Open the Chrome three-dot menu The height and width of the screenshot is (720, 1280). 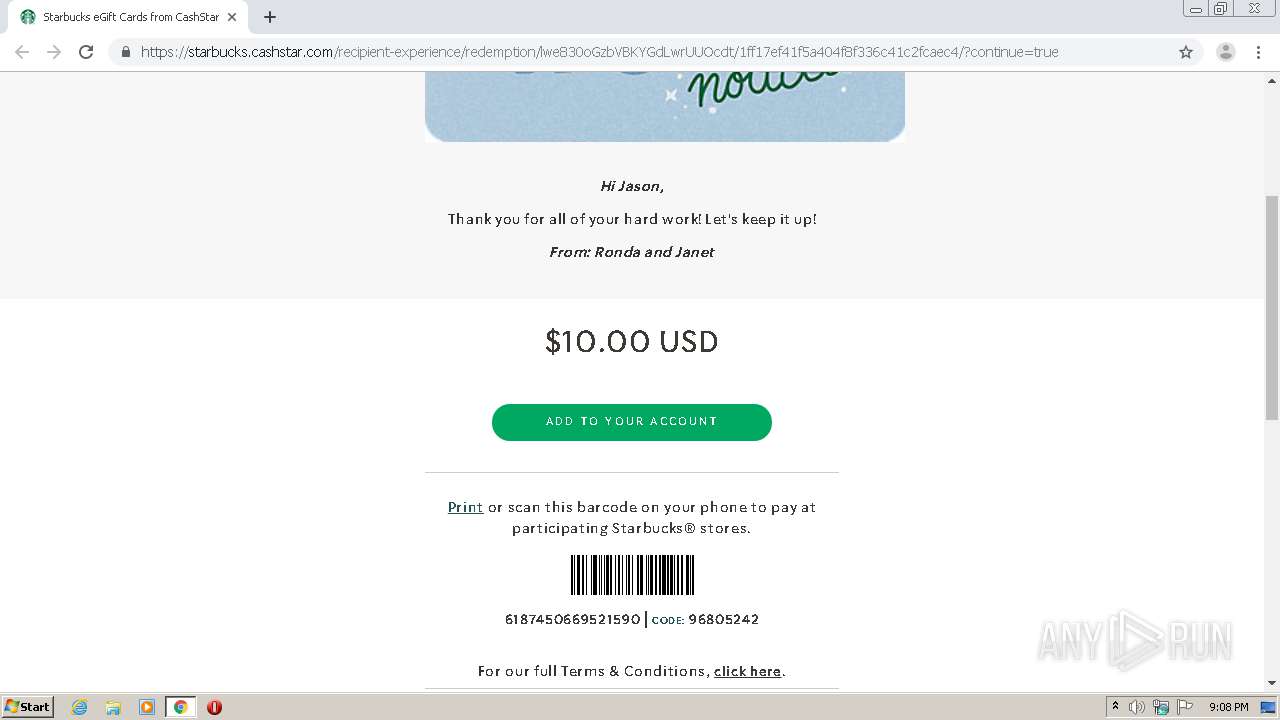1258,52
